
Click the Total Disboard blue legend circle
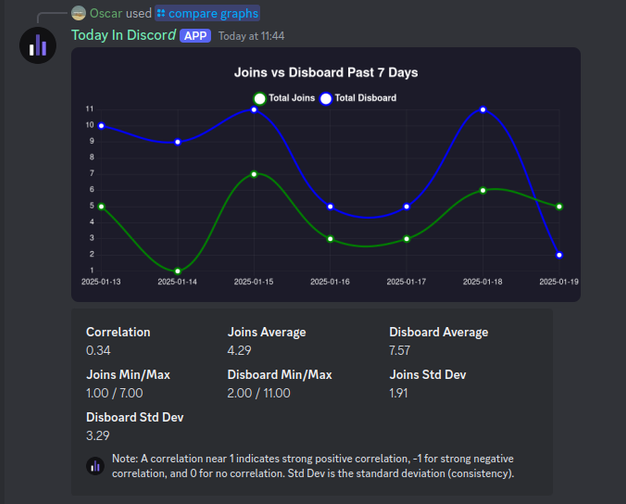tap(326, 98)
